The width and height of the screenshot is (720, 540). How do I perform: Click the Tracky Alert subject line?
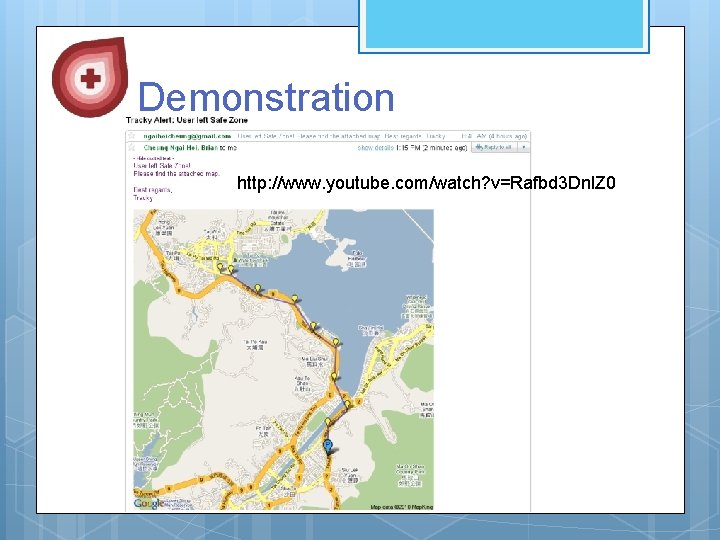click(x=186, y=120)
